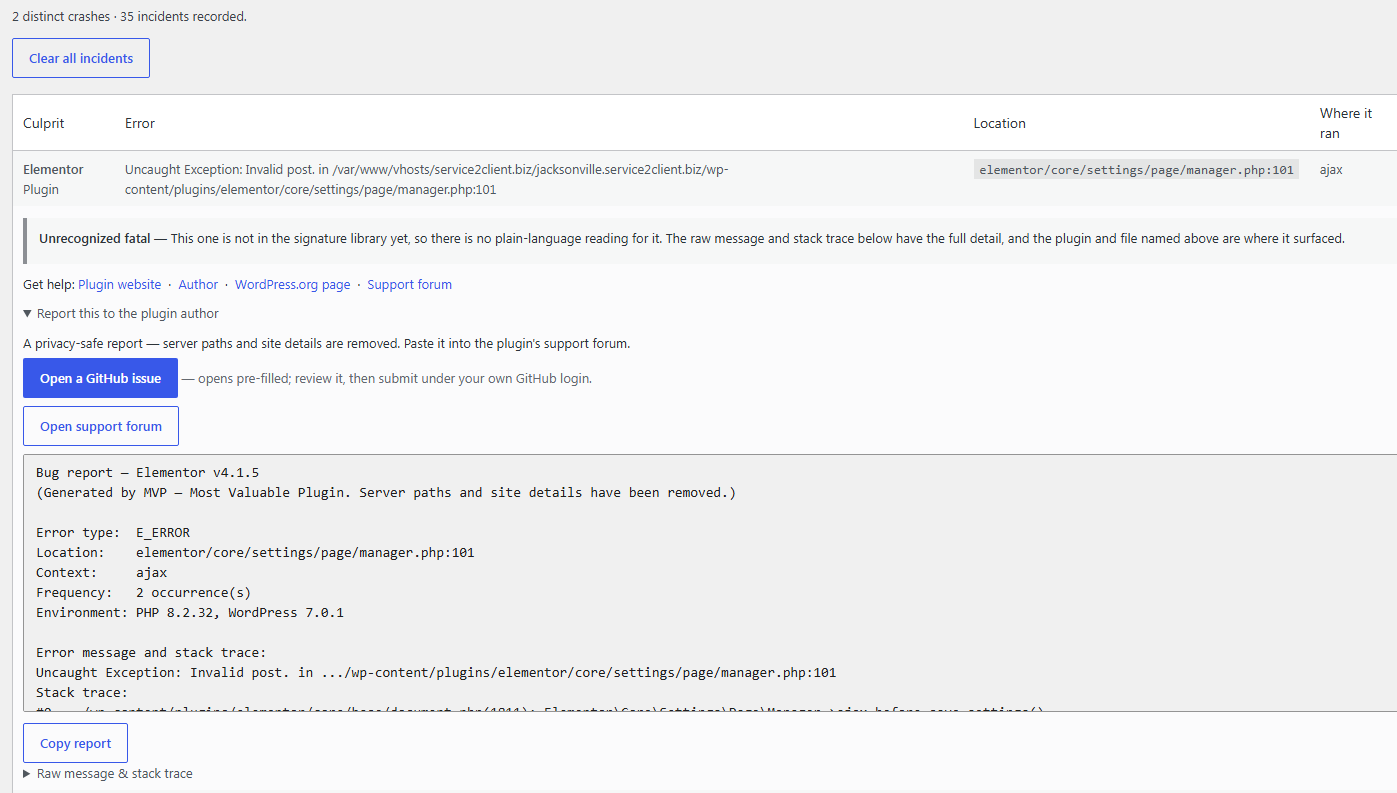This screenshot has width=1397, height=793.
Task: Click the "Location" column header
Action: click(x=1000, y=123)
